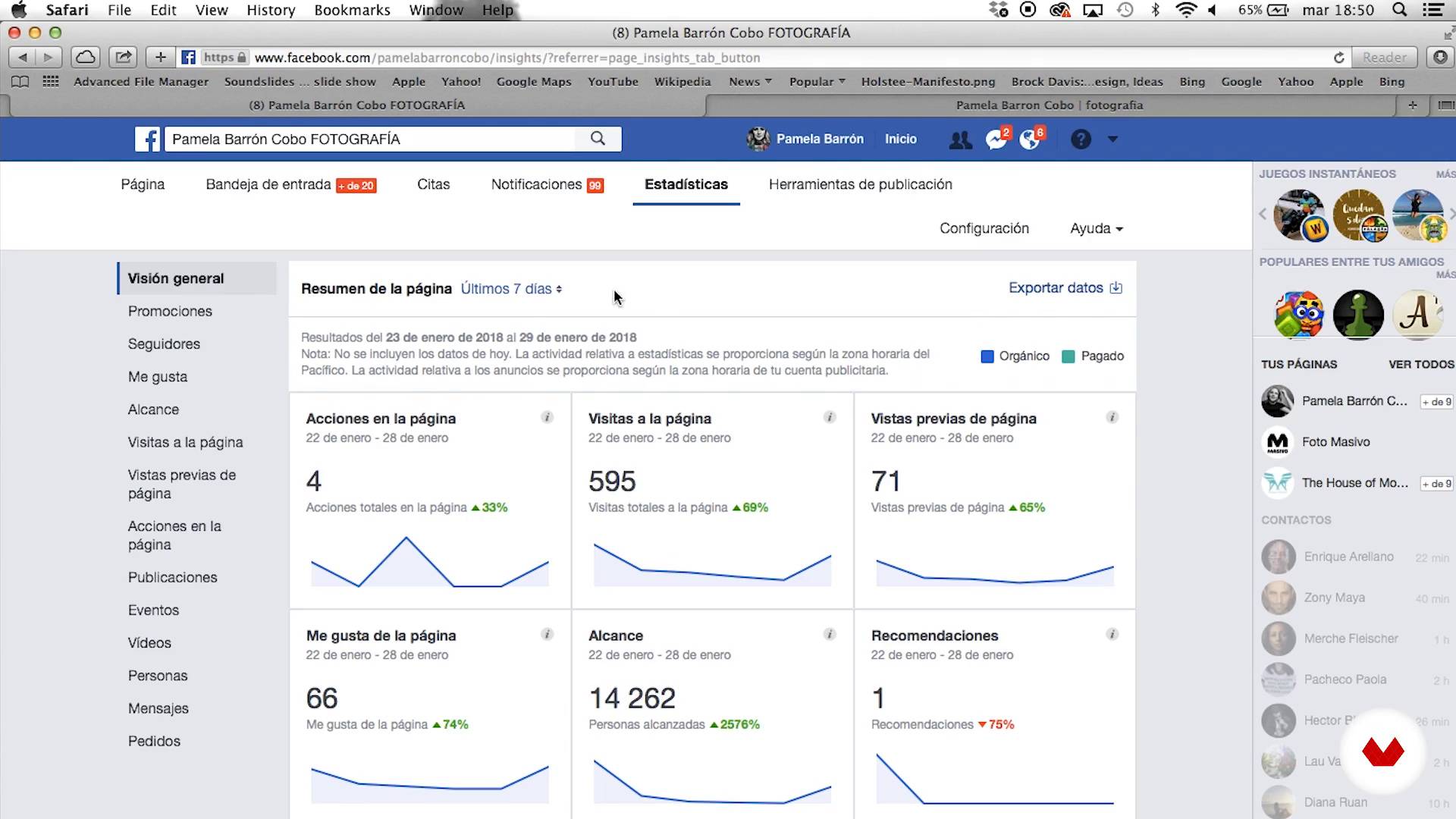Click info icon on Recomendaciones card

click(x=1112, y=634)
